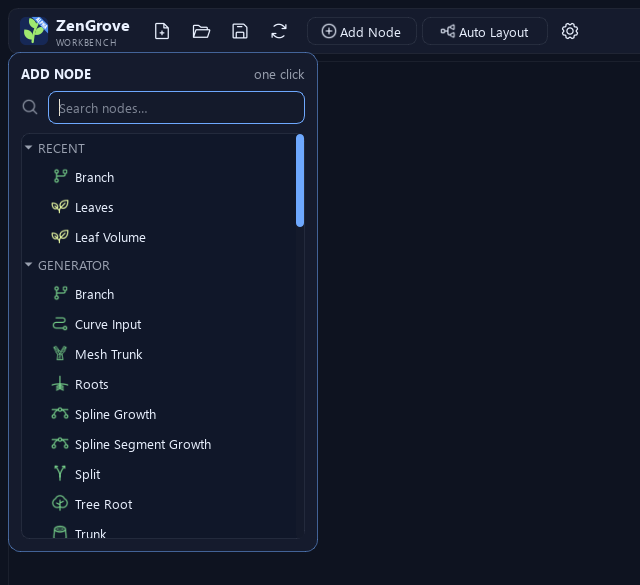Click the ZenGrove sprout logo icon
640x585 pixels.
click(34, 31)
